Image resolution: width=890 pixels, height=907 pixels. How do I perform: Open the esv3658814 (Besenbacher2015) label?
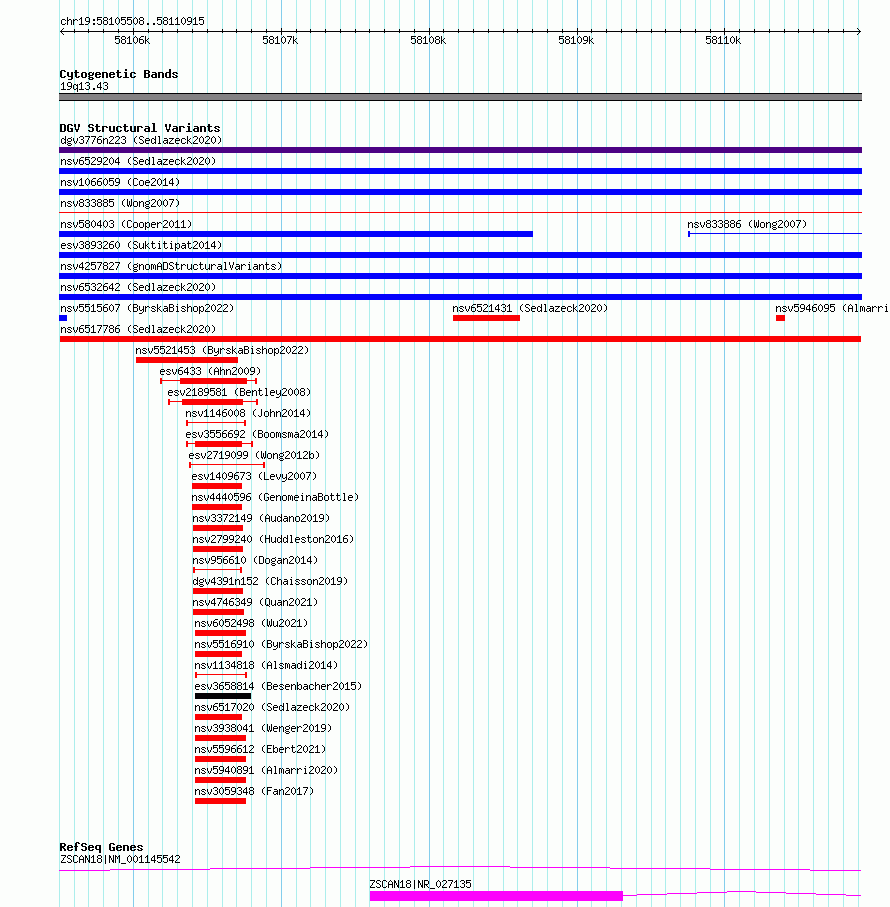pos(278,687)
